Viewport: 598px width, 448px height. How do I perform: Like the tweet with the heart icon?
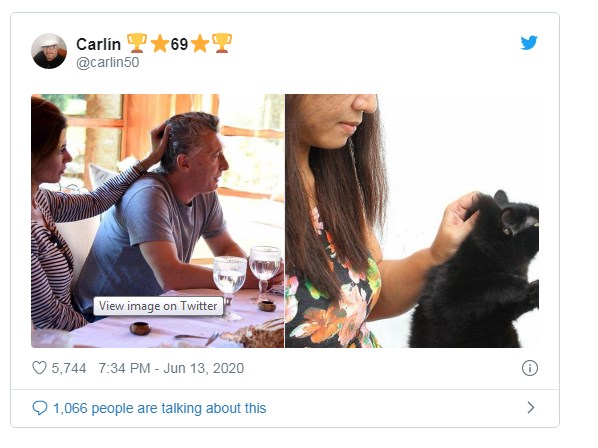(x=39, y=368)
